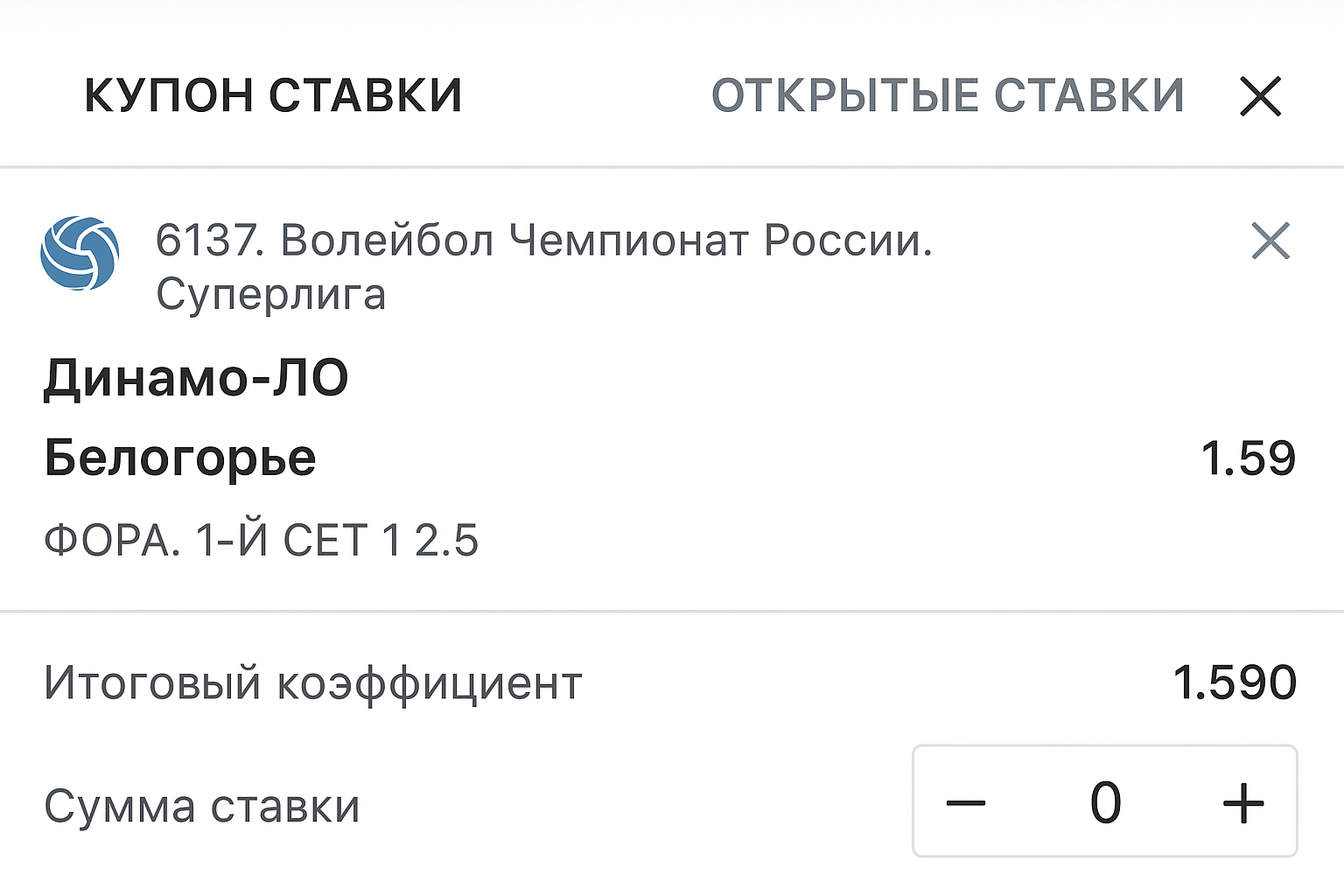Close the bet slip panel
Viewport: 1344px width, 896px height.
point(1260,96)
